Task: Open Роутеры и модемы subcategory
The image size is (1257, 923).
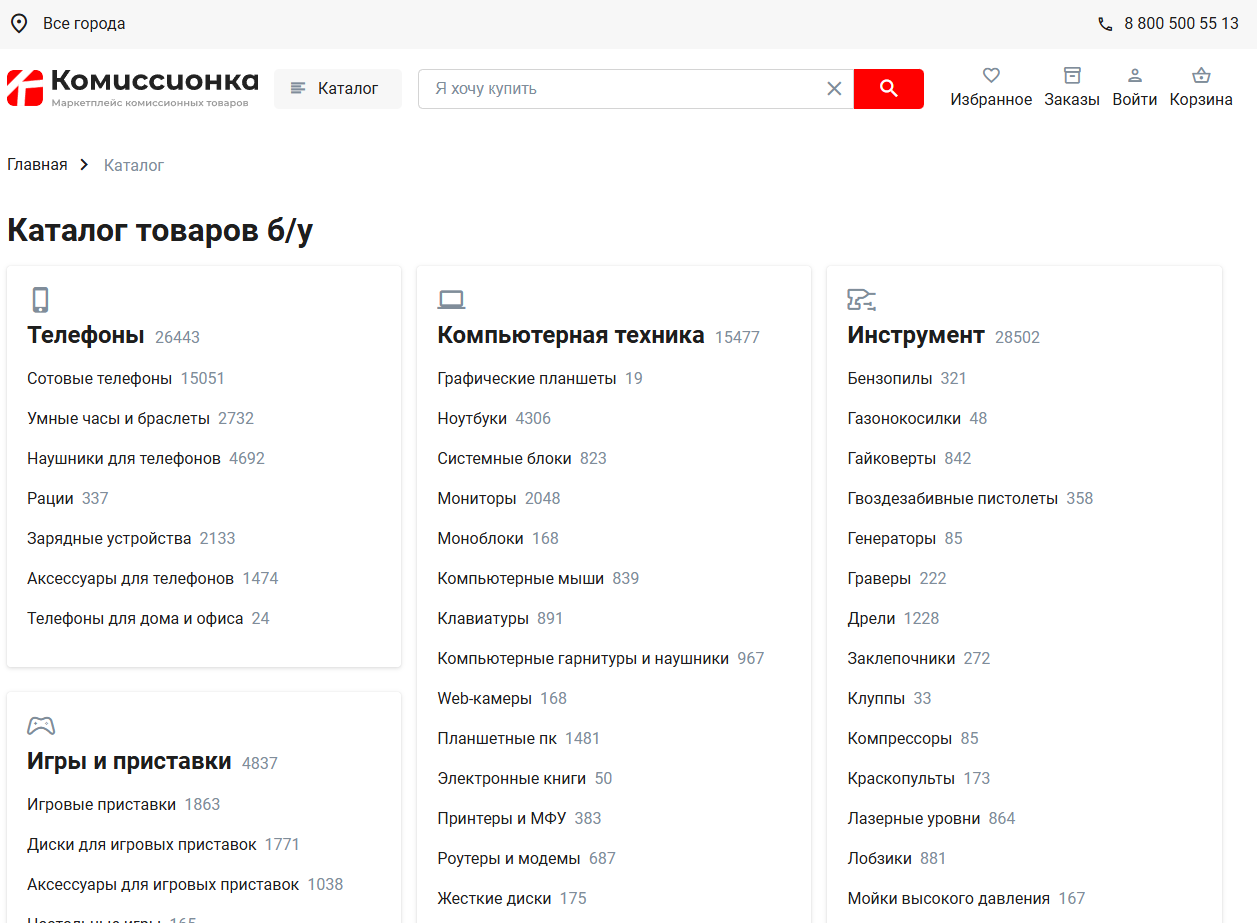Action: pyautogui.click(x=509, y=858)
